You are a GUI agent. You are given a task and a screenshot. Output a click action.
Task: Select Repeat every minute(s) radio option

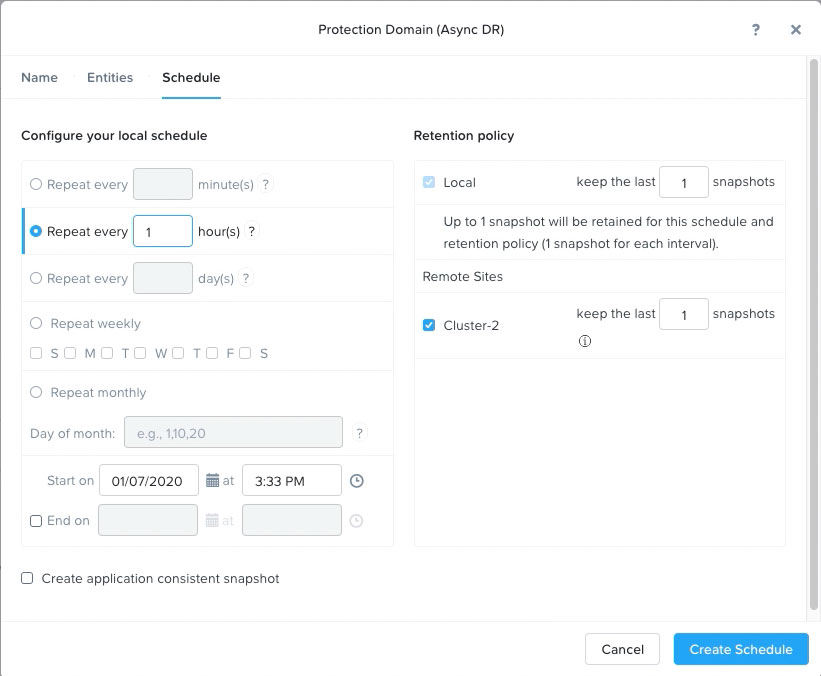(36, 184)
